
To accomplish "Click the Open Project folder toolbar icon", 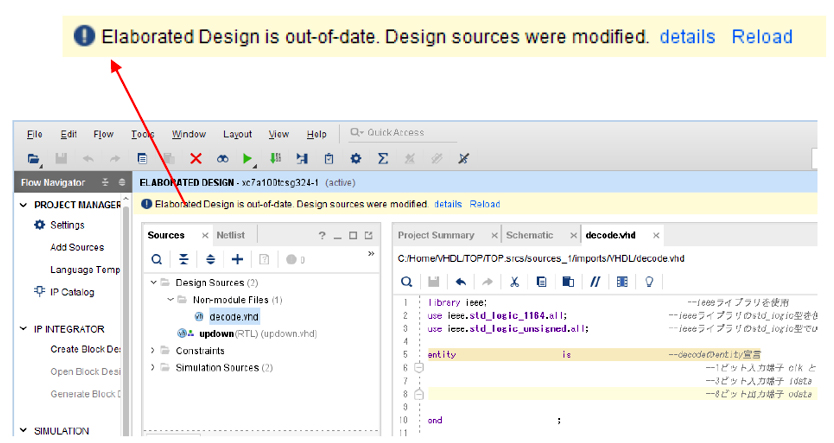I will tap(34, 158).
